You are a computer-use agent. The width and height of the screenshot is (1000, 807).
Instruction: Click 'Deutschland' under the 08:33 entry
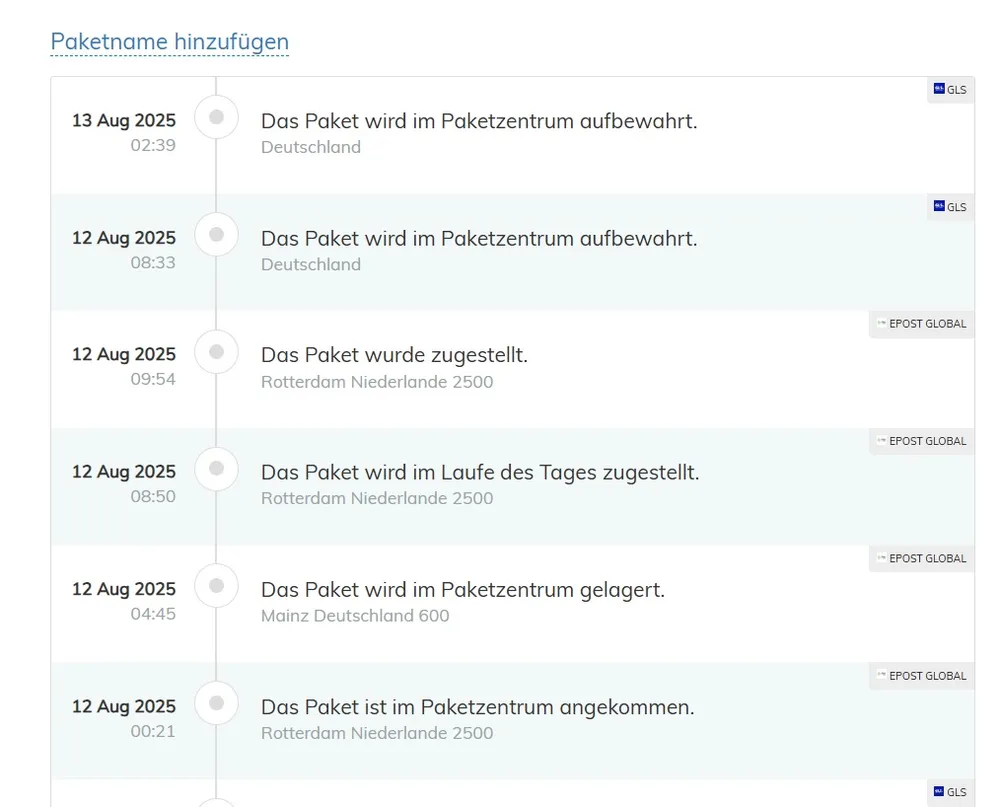pyautogui.click(x=311, y=264)
